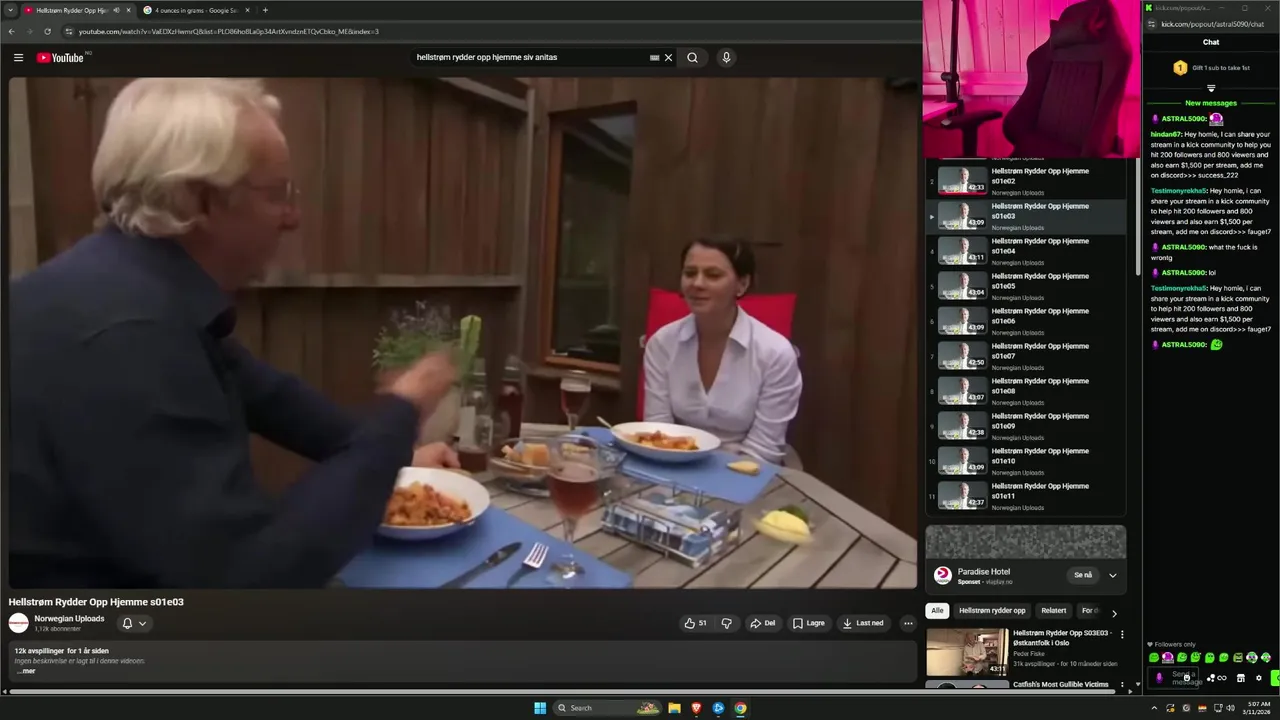Open the Windows Start menu
This screenshot has height=720, width=1280.
[x=540, y=708]
